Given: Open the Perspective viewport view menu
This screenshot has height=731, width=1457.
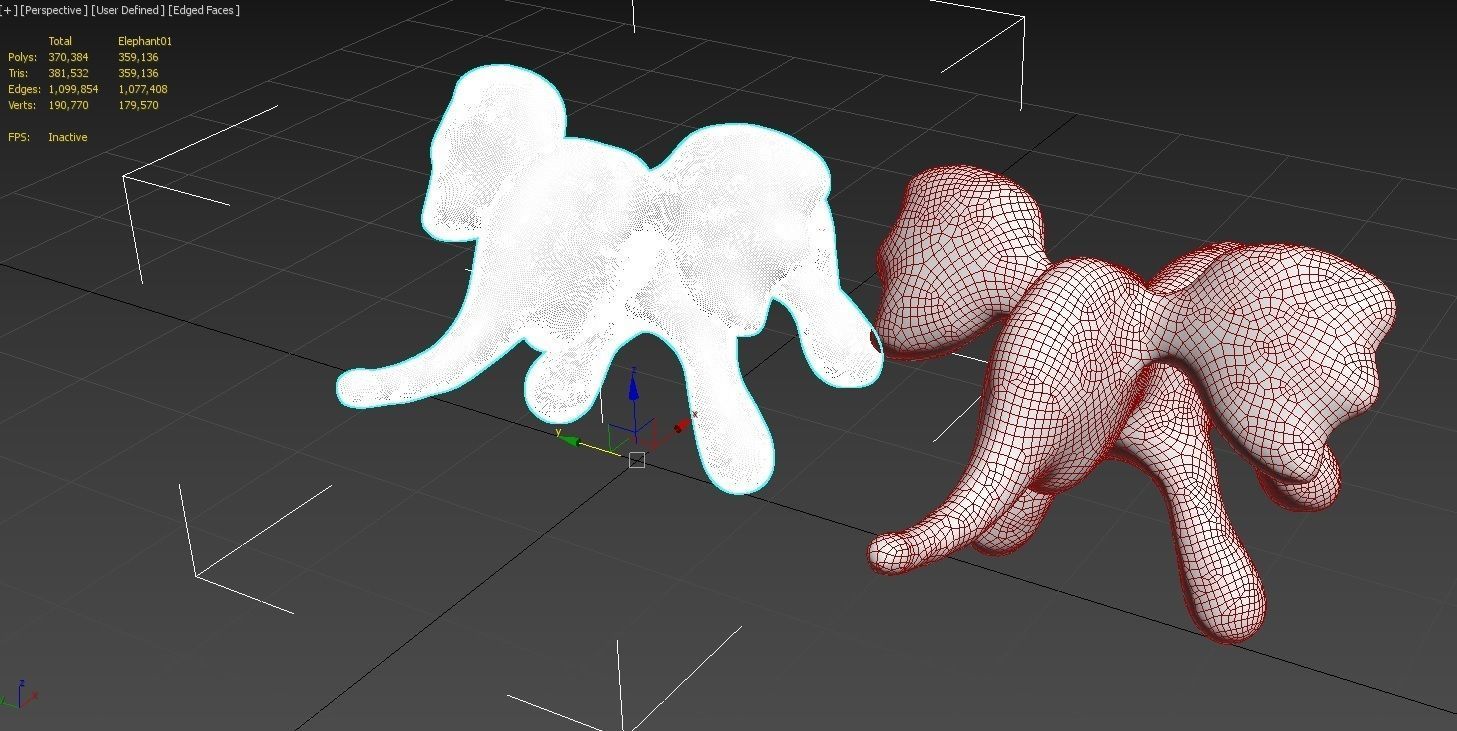Looking at the screenshot, I should click(53, 10).
